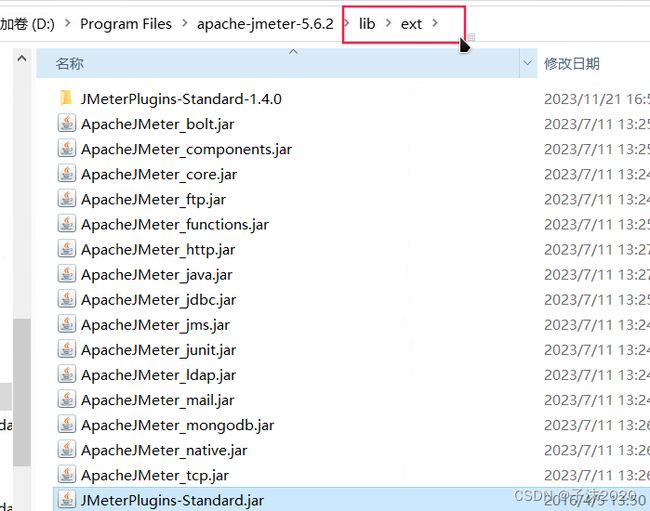Image resolution: width=650 pixels, height=511 pixels.
Task: Click the date of ApacheJMeter_http.jar
Action: (x=597, y=249)
